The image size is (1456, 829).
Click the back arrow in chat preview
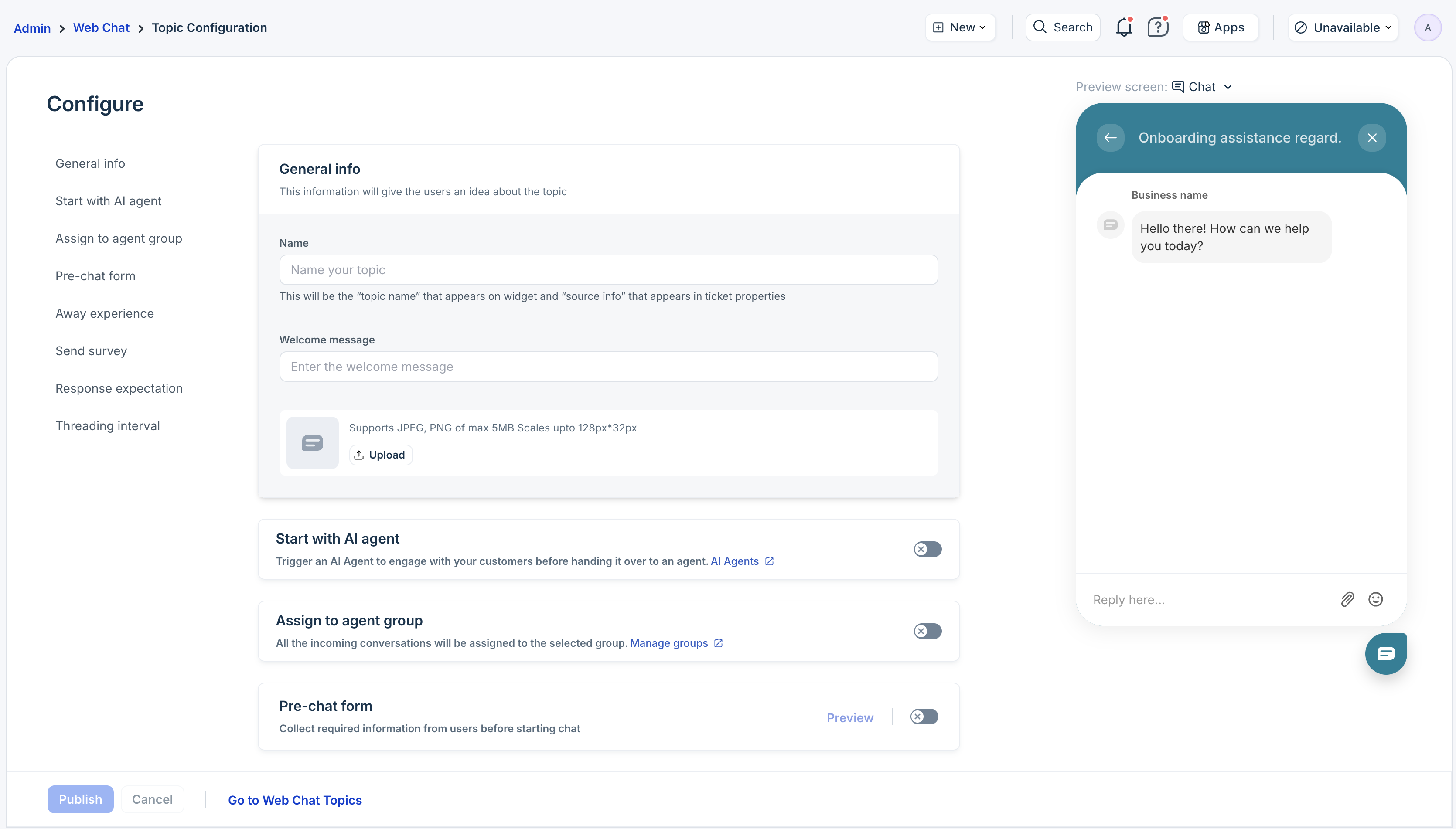pyautogui.click(x=1110, y=138)
